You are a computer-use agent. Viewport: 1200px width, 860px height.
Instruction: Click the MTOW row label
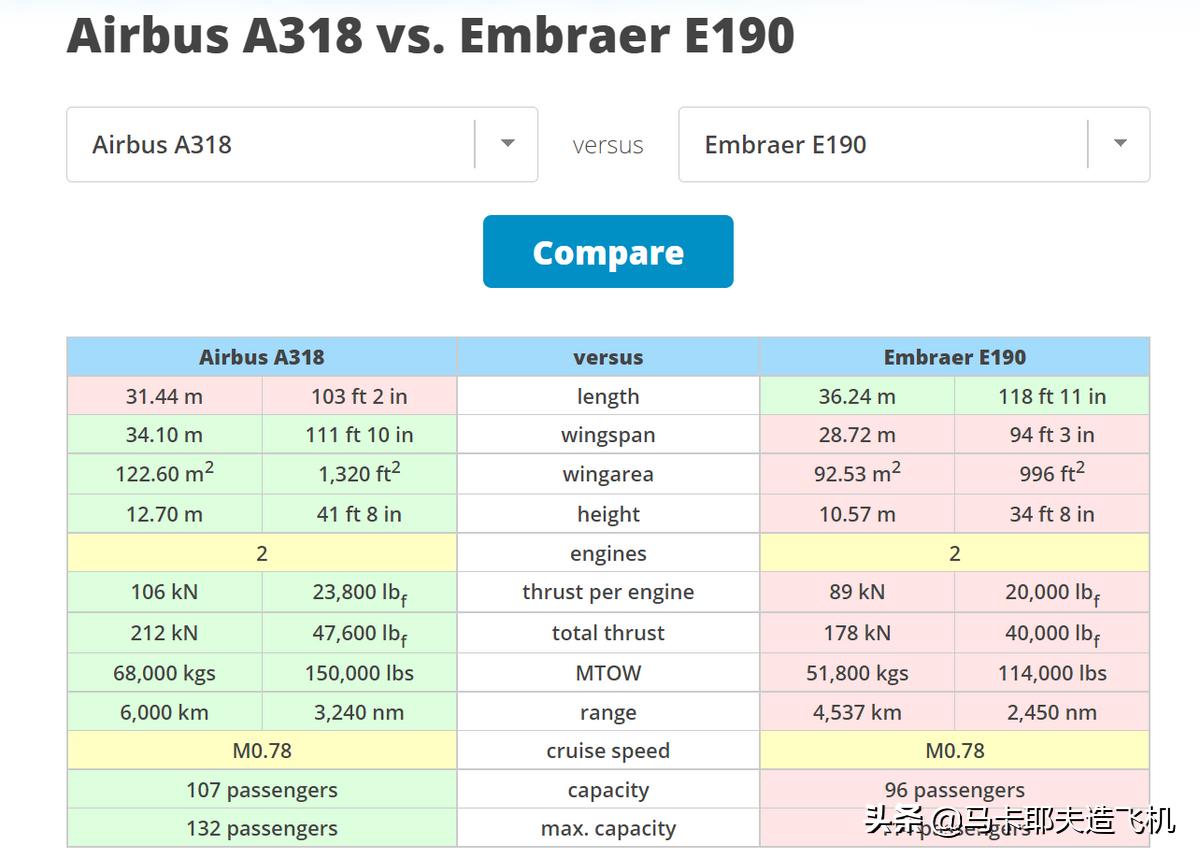608,673
